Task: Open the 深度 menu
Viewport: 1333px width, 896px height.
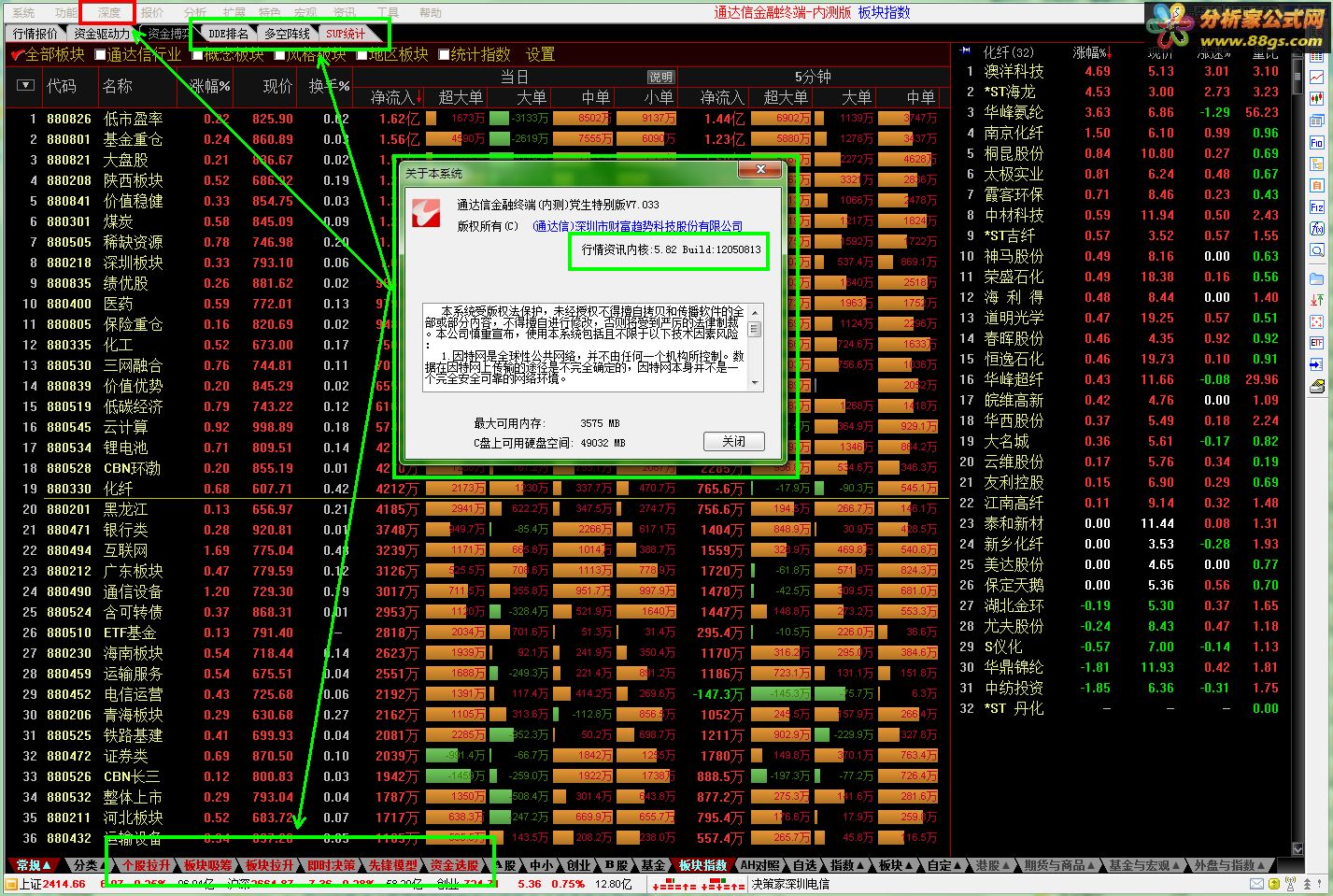Action: coord(108,13)
